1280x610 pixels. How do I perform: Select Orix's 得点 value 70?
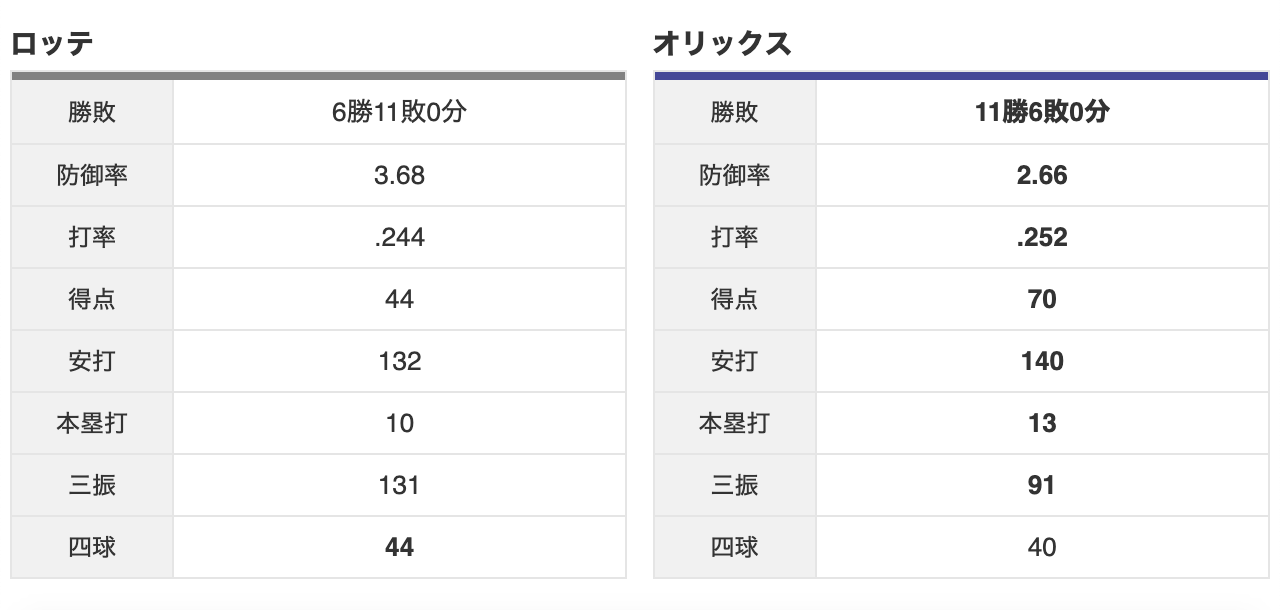pos(1042,300)
